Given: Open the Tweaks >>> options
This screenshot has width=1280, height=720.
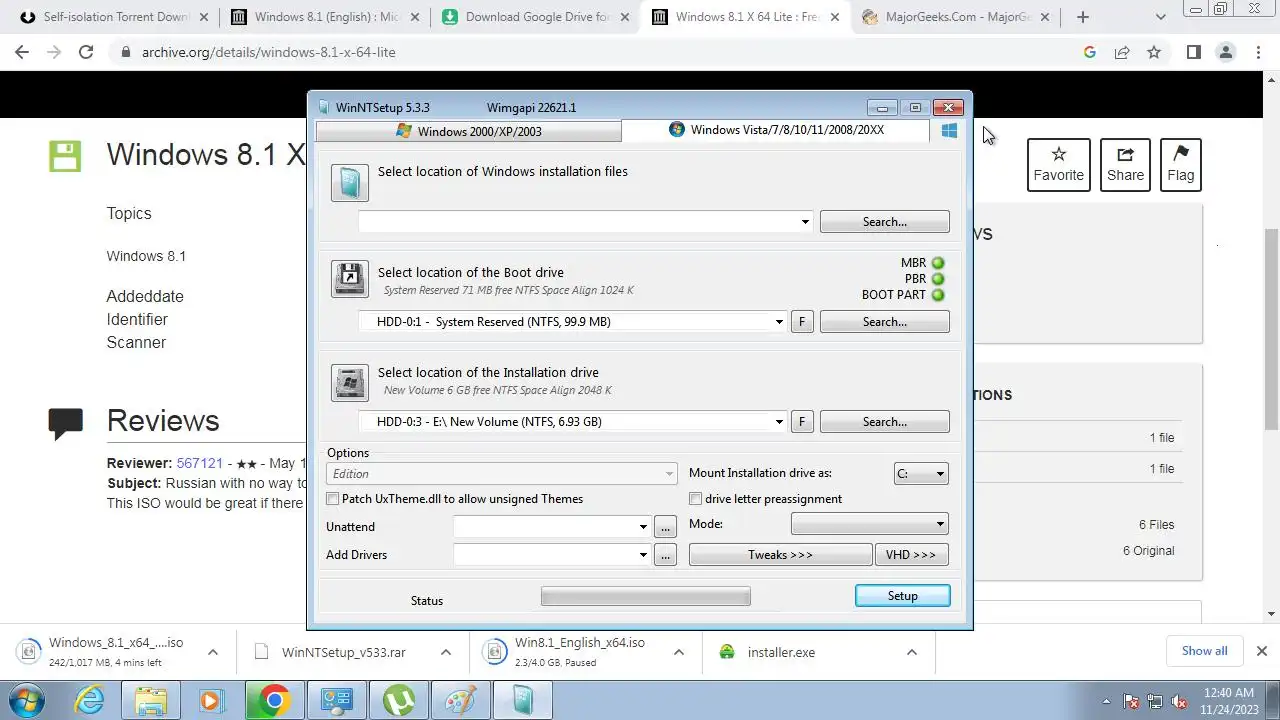Looking at the screenshot, I should pyautogui.click(x=781, y=555).
